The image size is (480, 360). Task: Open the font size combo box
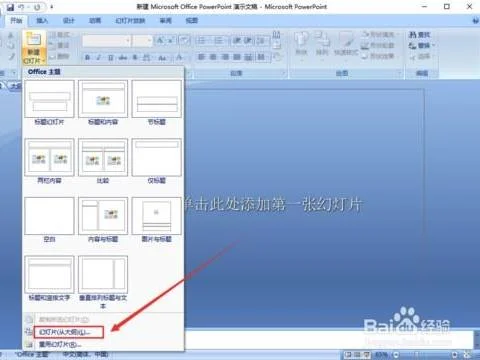[x=143, y=41]
